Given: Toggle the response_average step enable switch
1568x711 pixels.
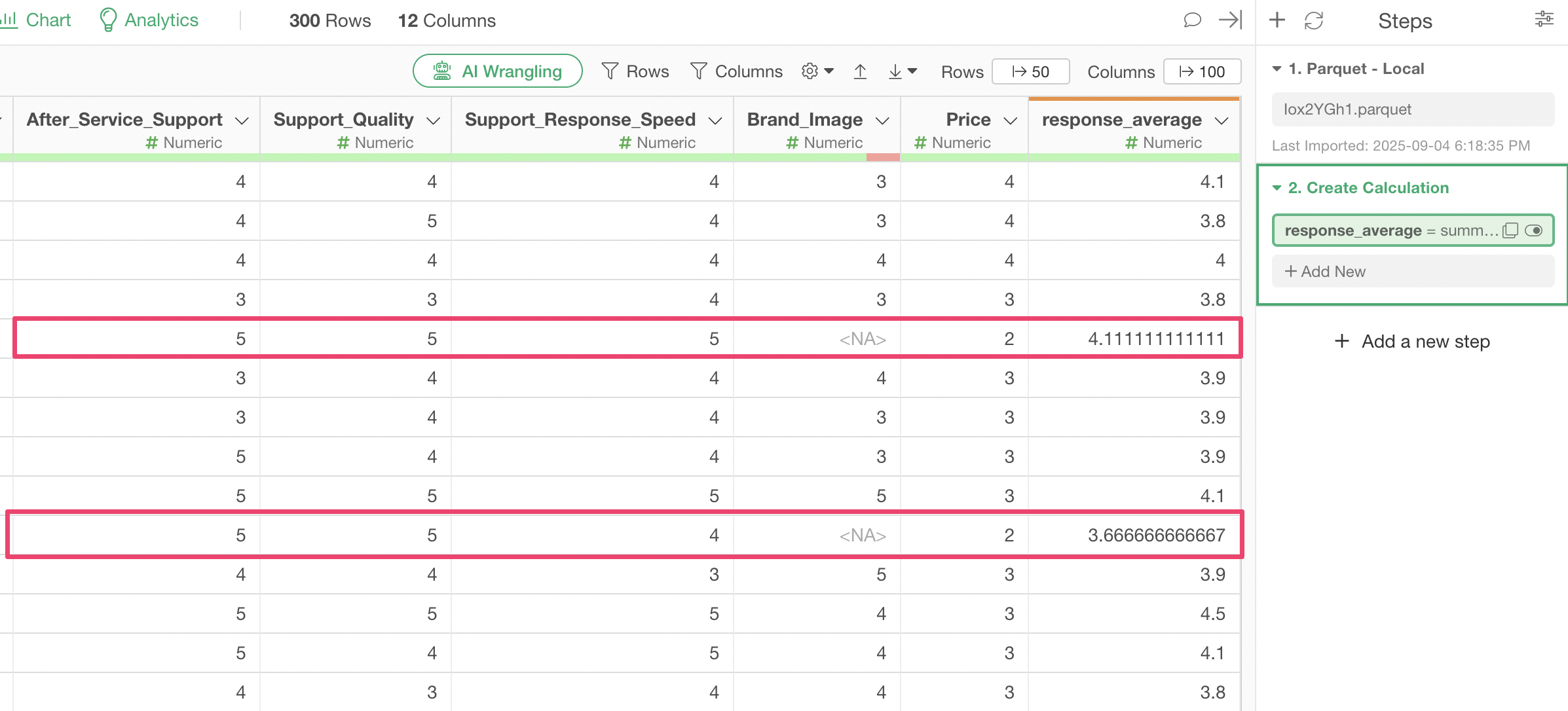Looking at the screenshot, I should [1534, 230].
